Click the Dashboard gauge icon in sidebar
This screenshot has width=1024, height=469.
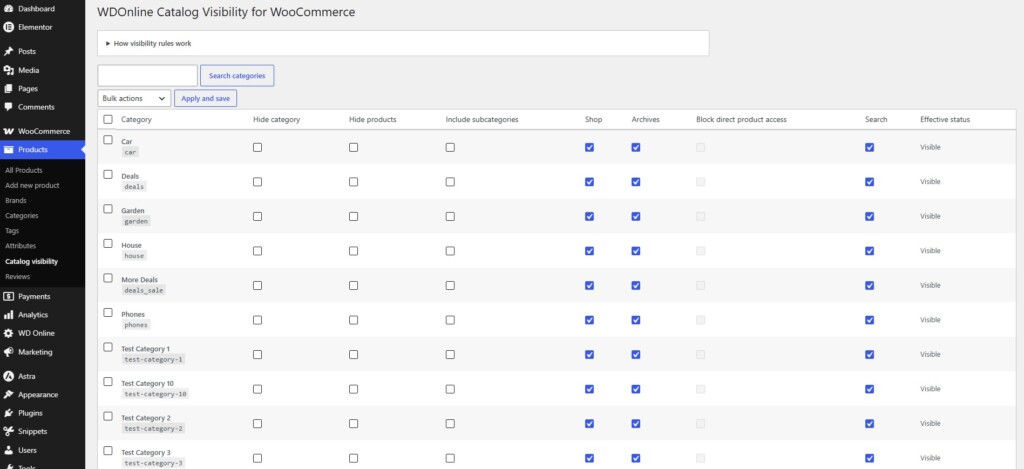pyautogui.click(x=8, y=9)
